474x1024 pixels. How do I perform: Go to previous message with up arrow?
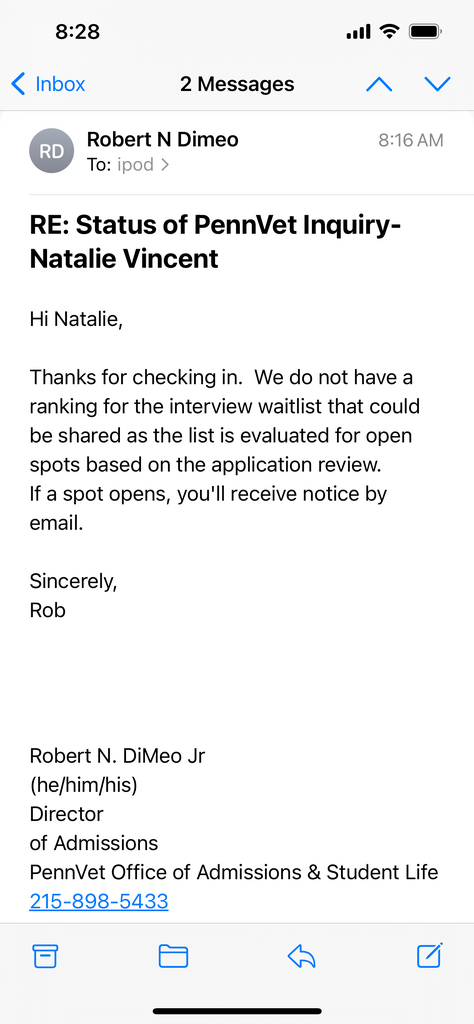pyautogui.click(x=379, y=84)
